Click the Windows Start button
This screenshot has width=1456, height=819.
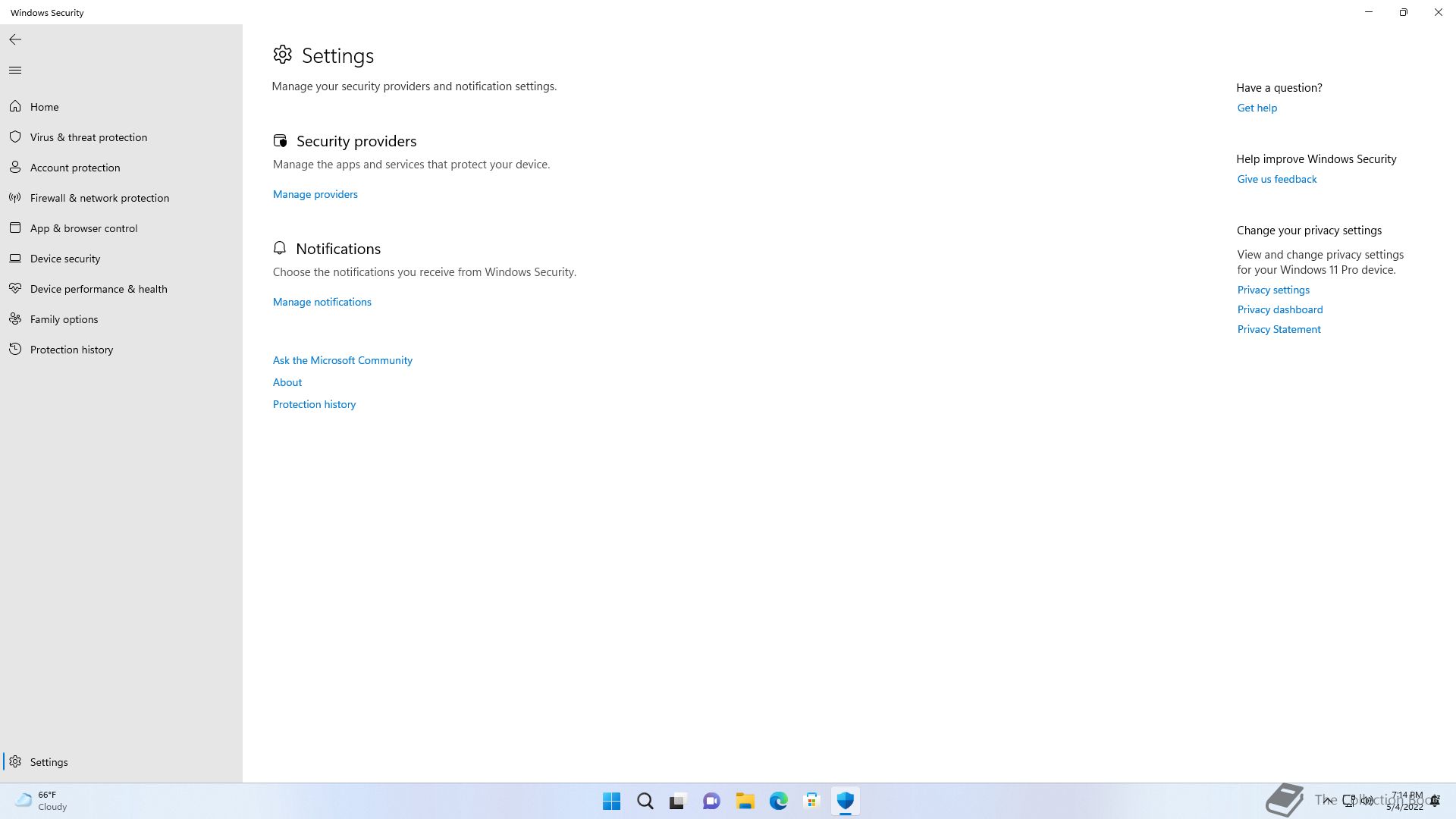pyautogui.click(x=611, y=801)
